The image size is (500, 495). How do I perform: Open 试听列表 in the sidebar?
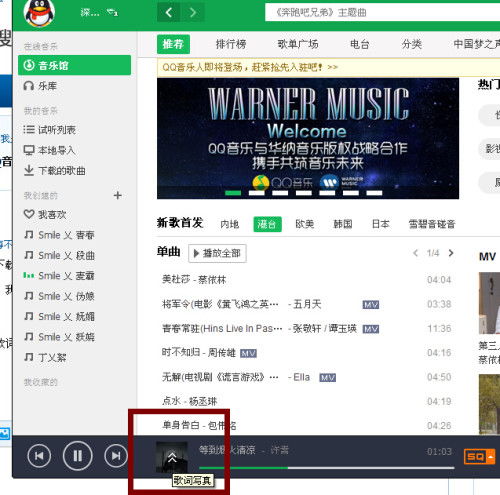tap(49, 130)
